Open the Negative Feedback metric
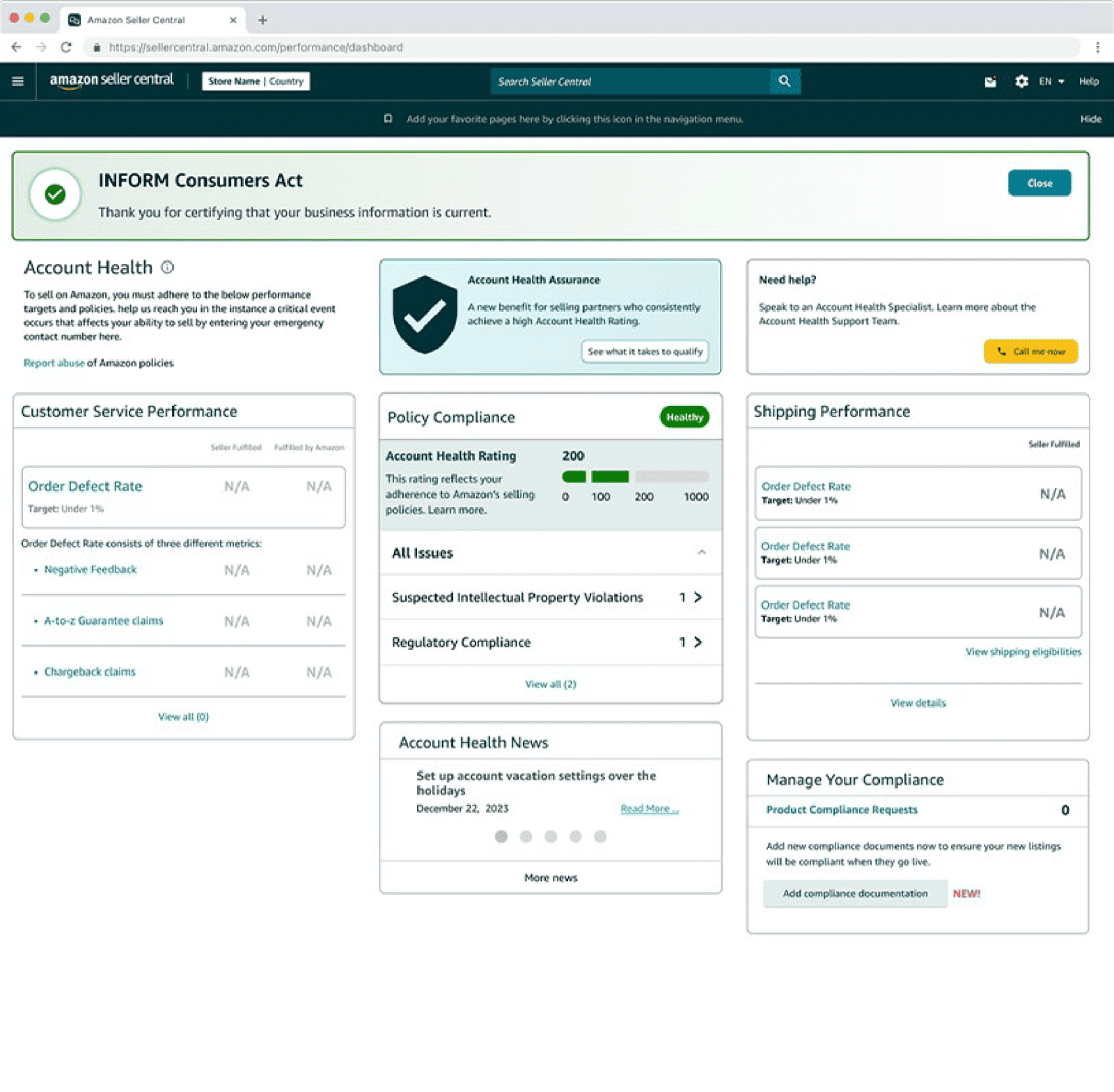 (91, 570)
